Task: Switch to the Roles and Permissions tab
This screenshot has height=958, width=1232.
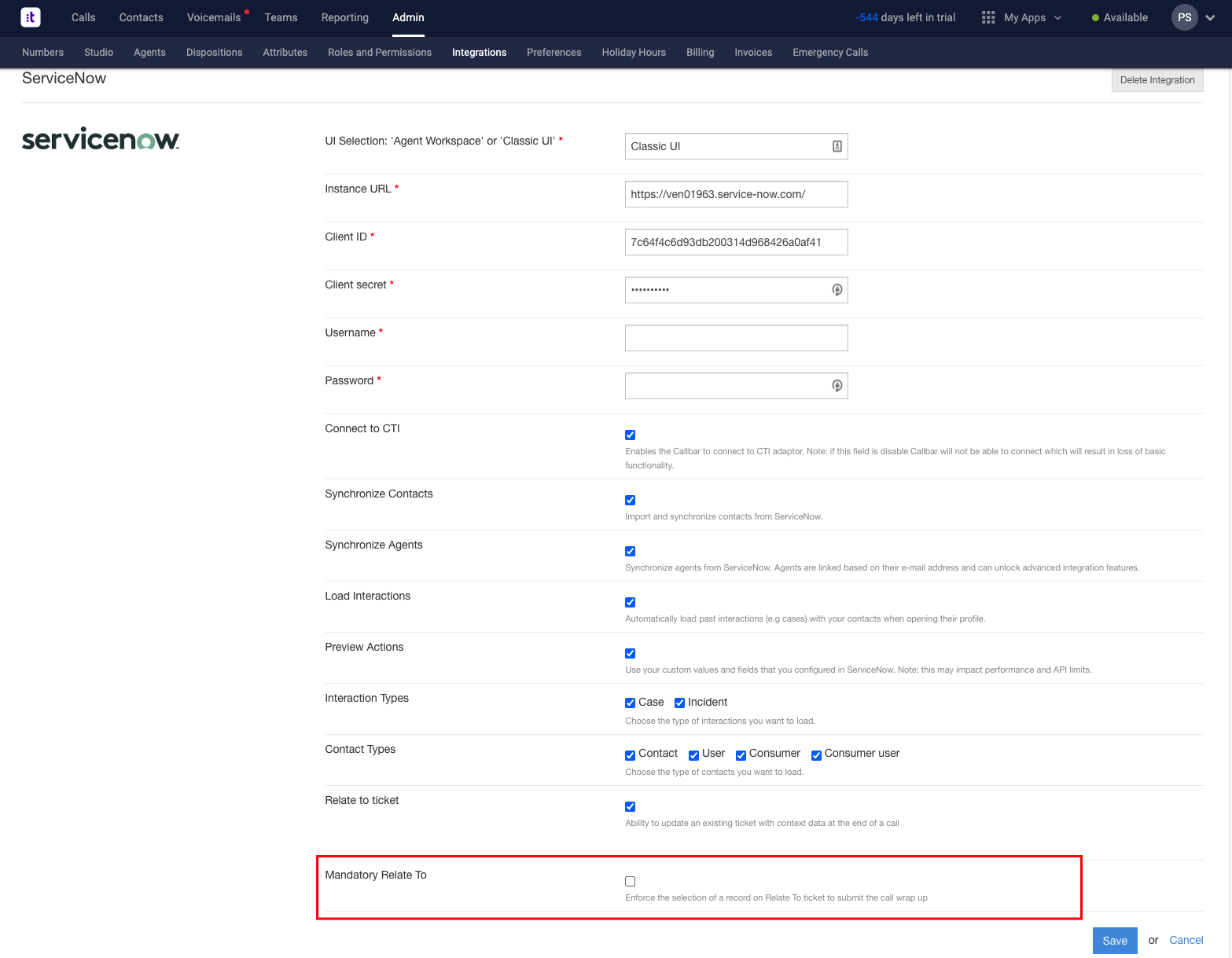Action: pyautogui.click(x=380, y=52)
